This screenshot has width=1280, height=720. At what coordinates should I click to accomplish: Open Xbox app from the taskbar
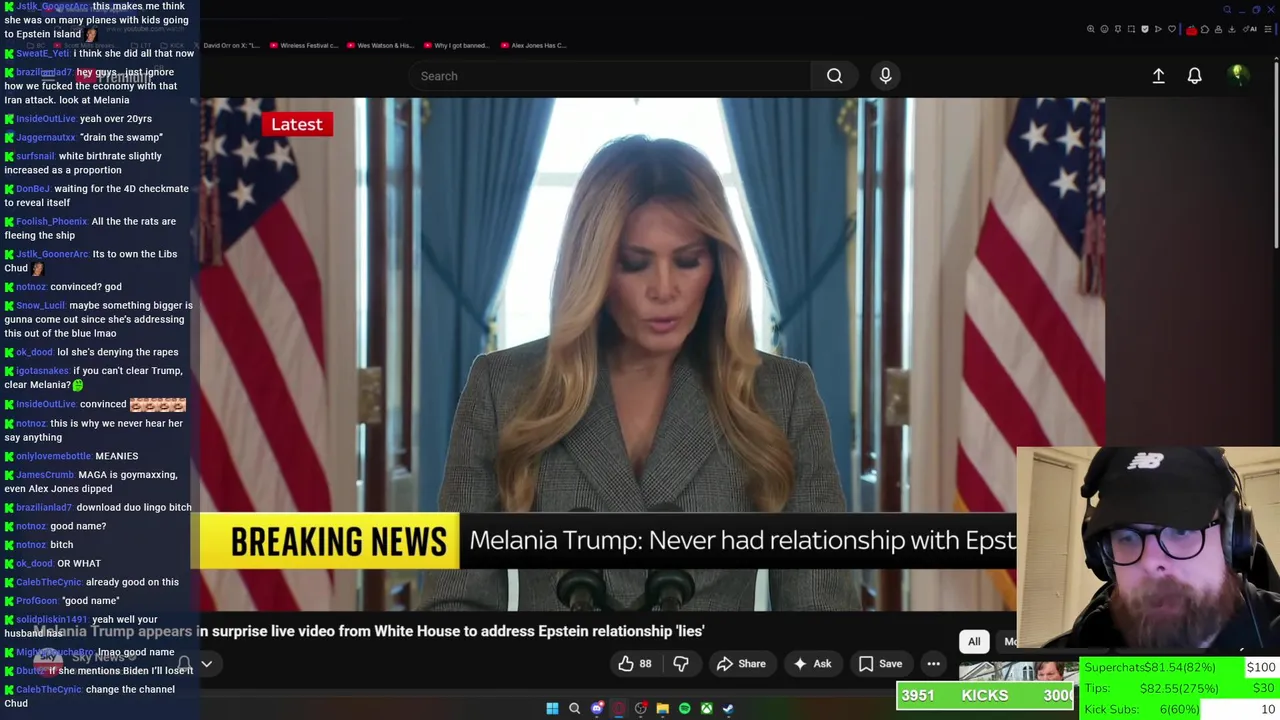(706, 709)
